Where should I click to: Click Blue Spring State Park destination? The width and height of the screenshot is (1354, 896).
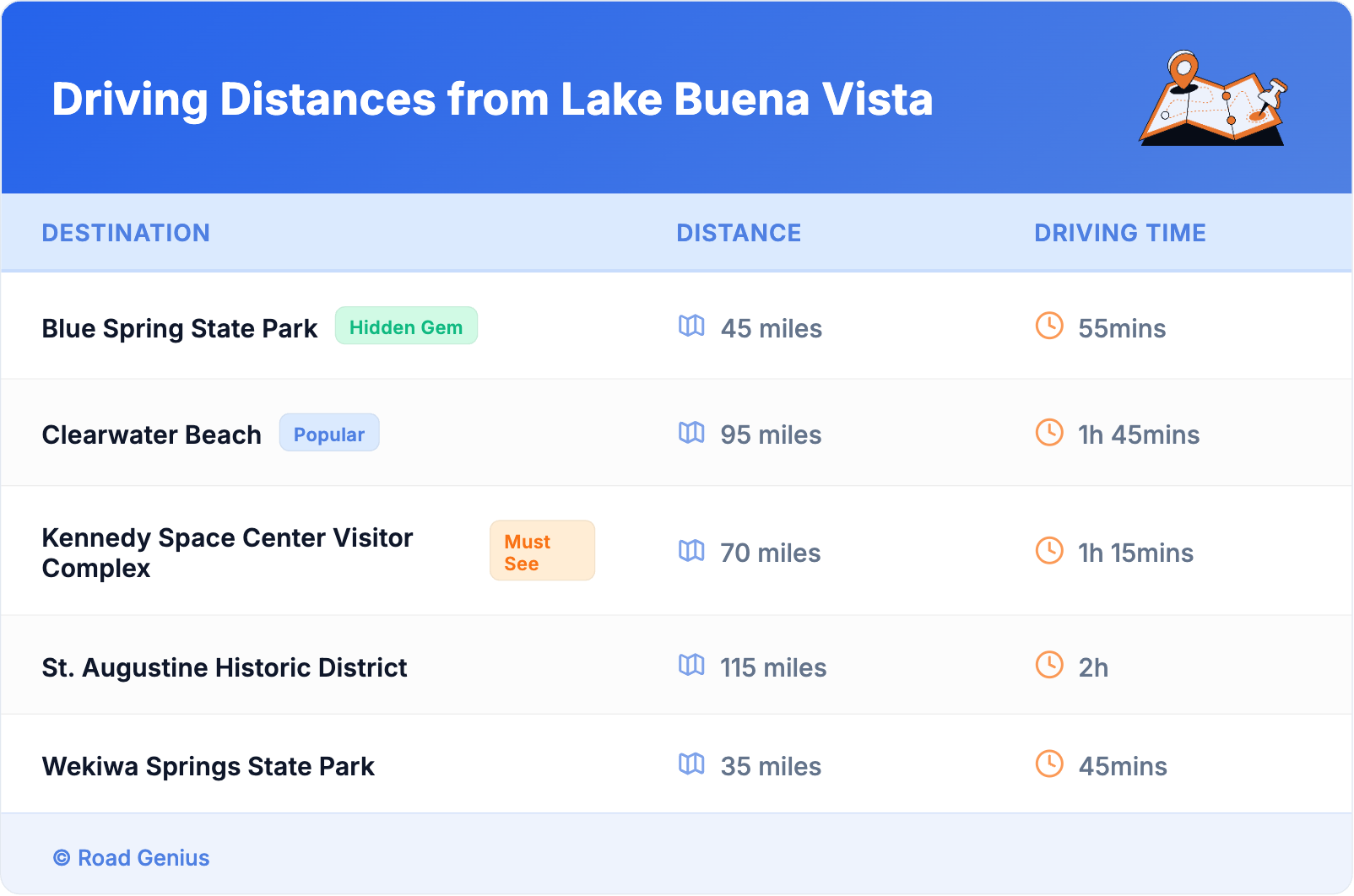(x=180, y=328)
